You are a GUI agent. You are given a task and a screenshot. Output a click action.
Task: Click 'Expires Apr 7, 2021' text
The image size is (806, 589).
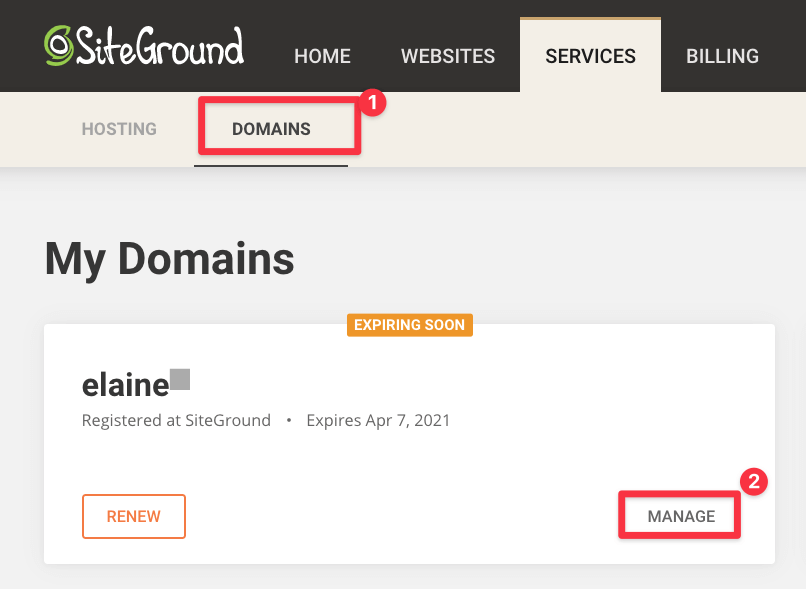tap(378, 420)
